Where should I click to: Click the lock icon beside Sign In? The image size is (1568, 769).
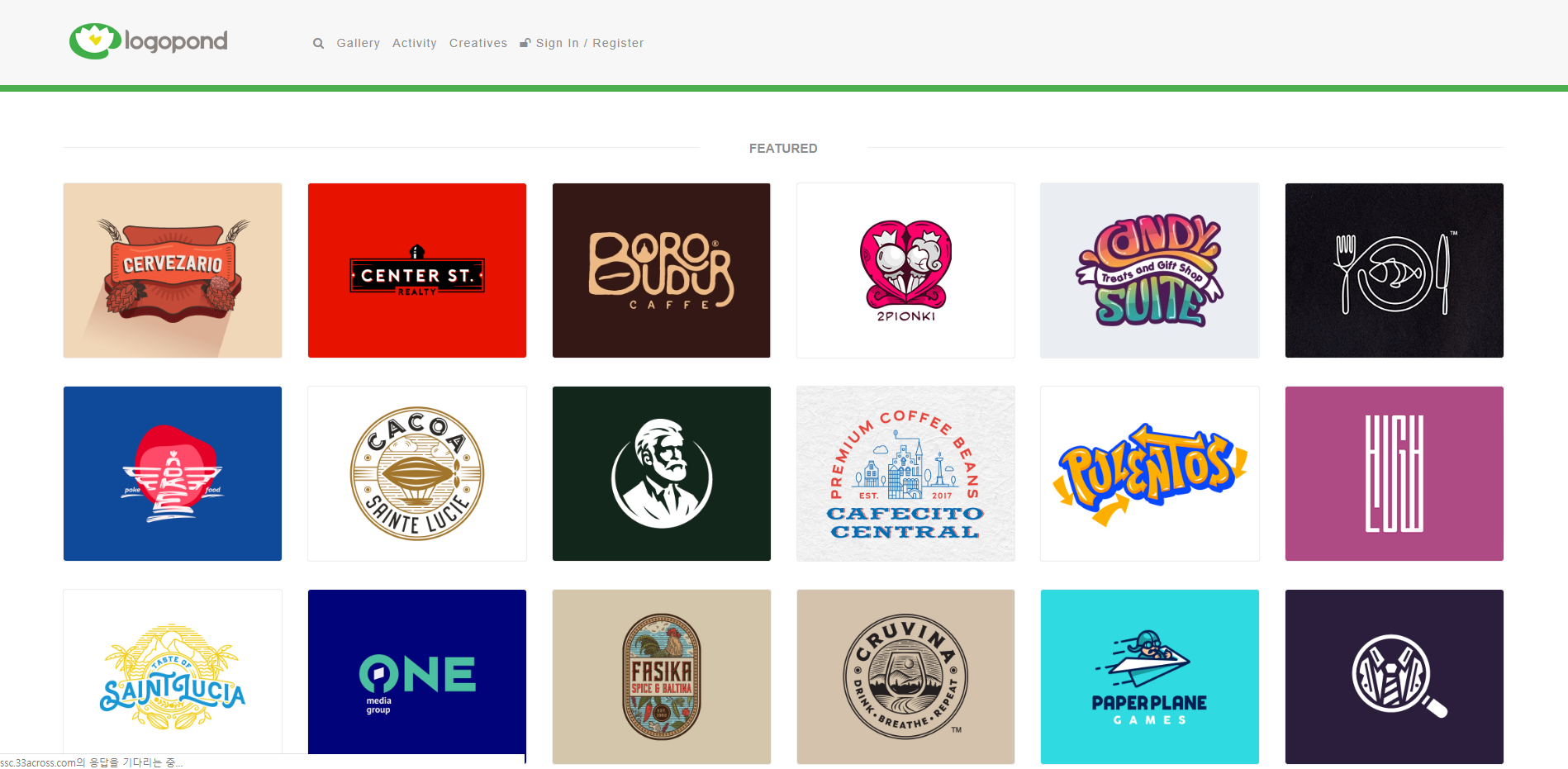(x=525, y=43)
